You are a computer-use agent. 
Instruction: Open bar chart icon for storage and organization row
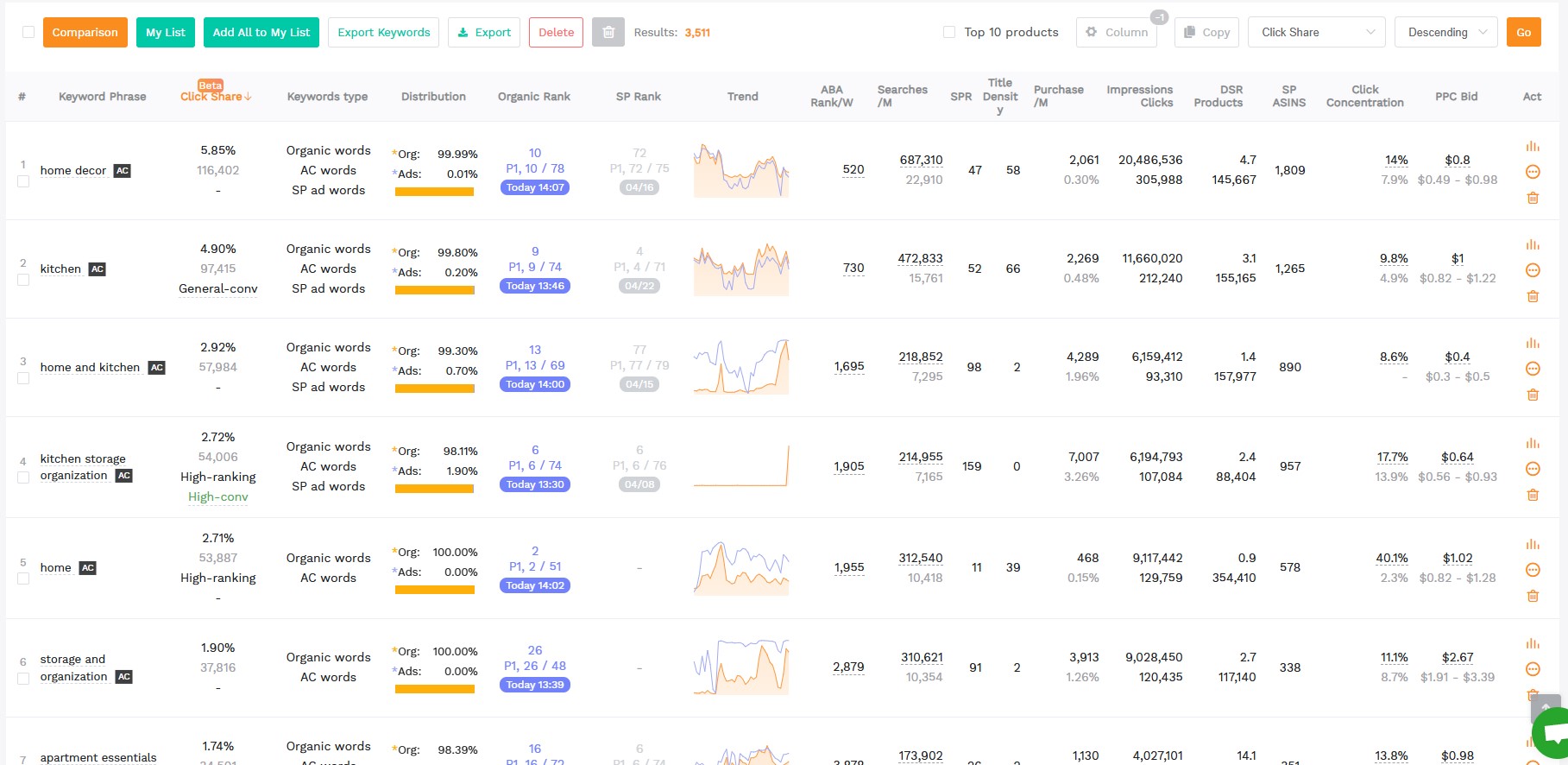coord(1533,644)
